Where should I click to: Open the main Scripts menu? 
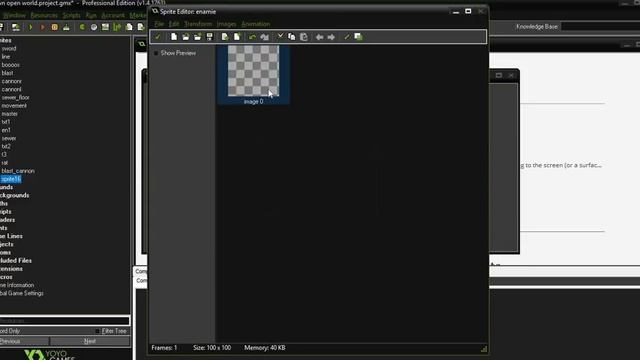click(x=71, y=15)
